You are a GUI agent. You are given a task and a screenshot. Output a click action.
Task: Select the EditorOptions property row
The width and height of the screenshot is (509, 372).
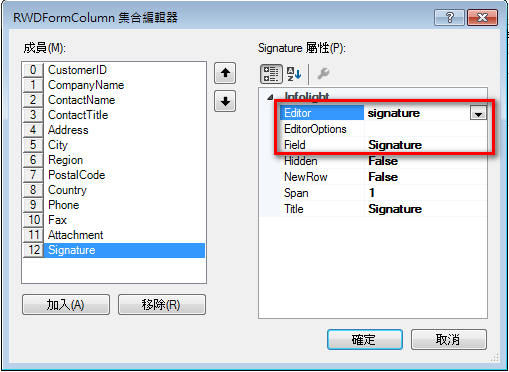383,129
